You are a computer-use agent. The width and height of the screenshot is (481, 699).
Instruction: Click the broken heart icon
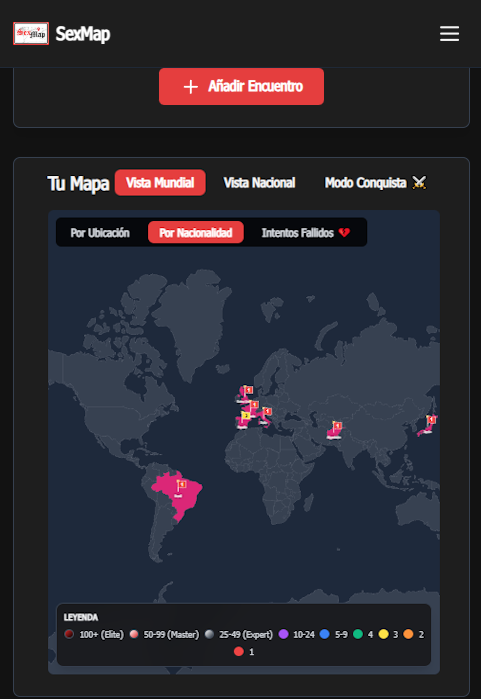[x=344, y=233]
